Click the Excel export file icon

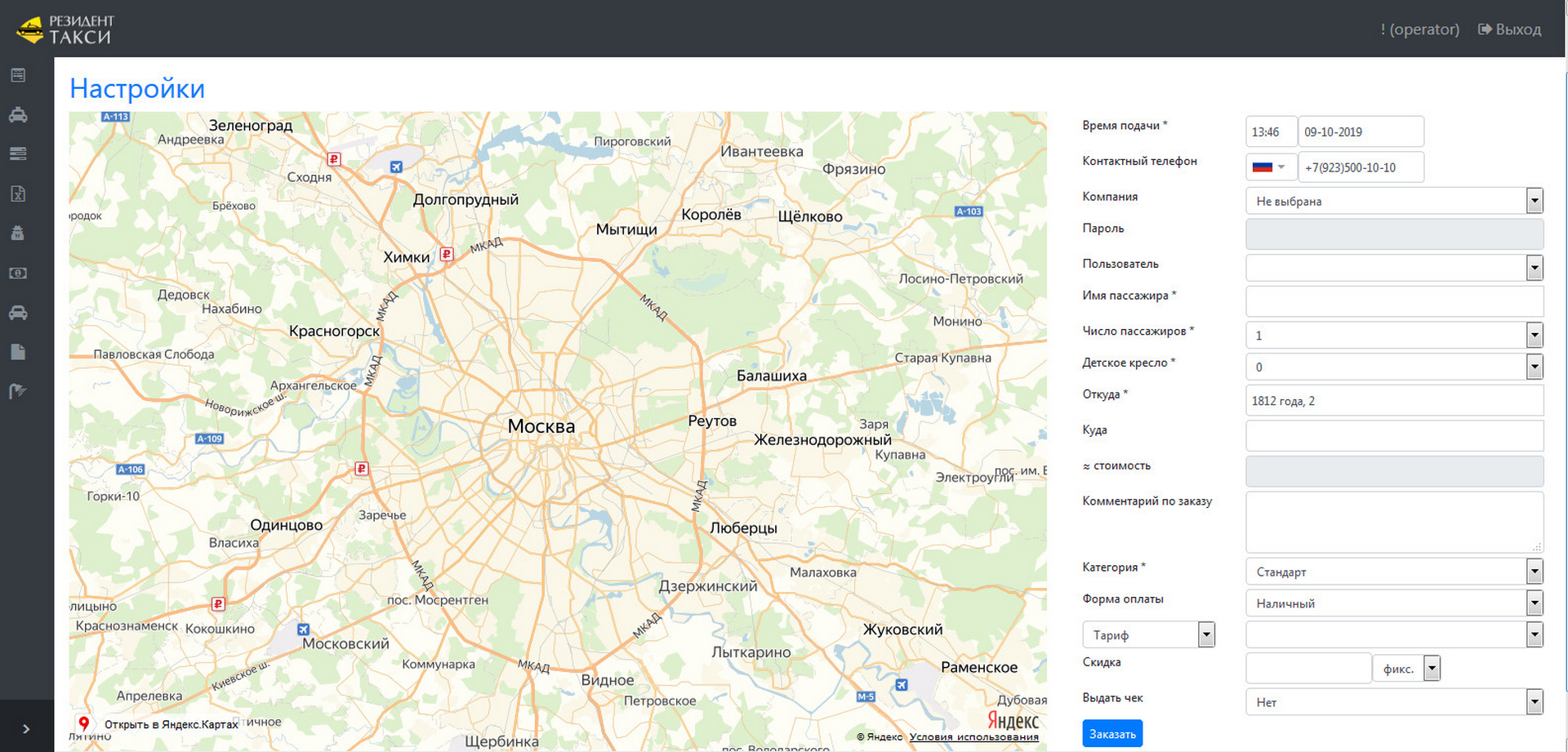pos(18,194)
